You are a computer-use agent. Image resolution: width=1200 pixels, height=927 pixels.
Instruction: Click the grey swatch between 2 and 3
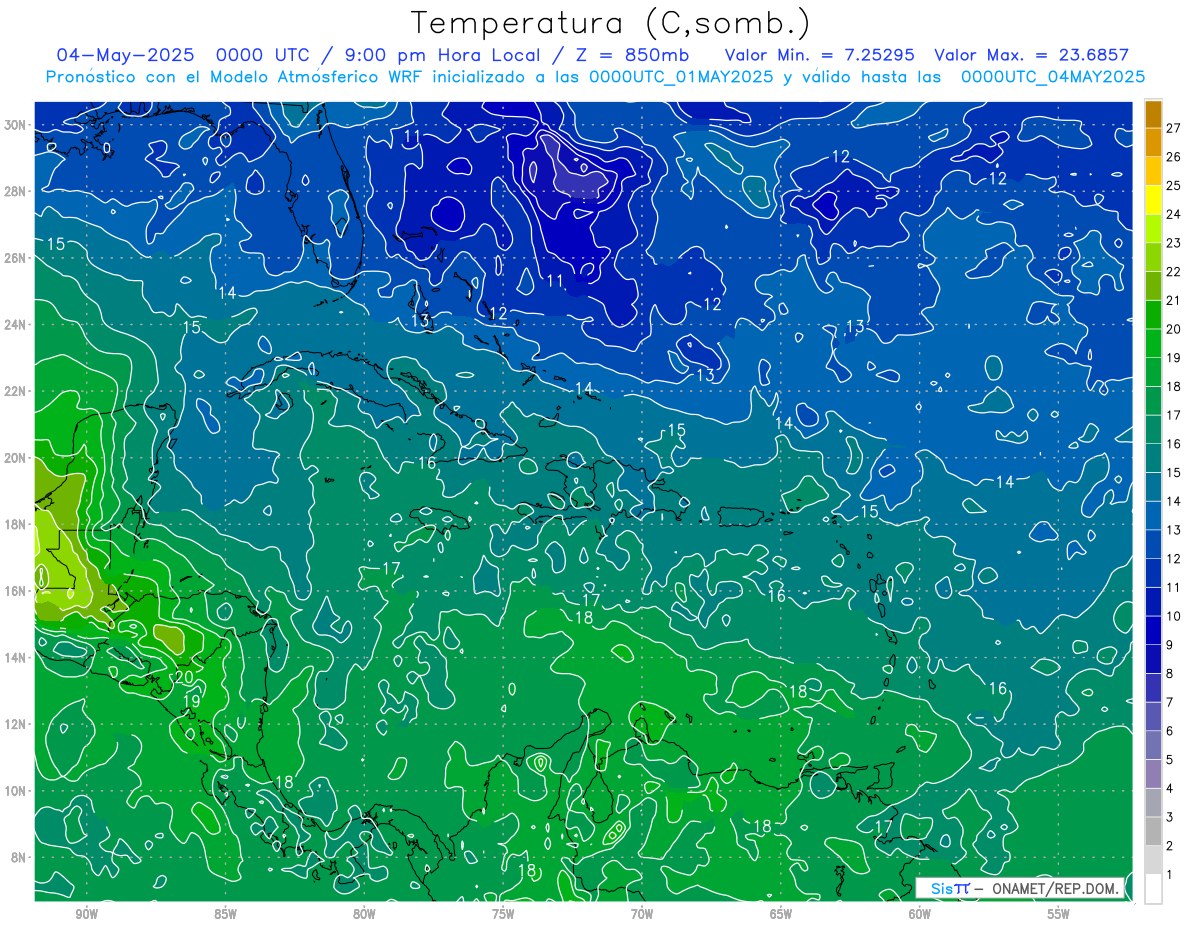click(1153, 831)
